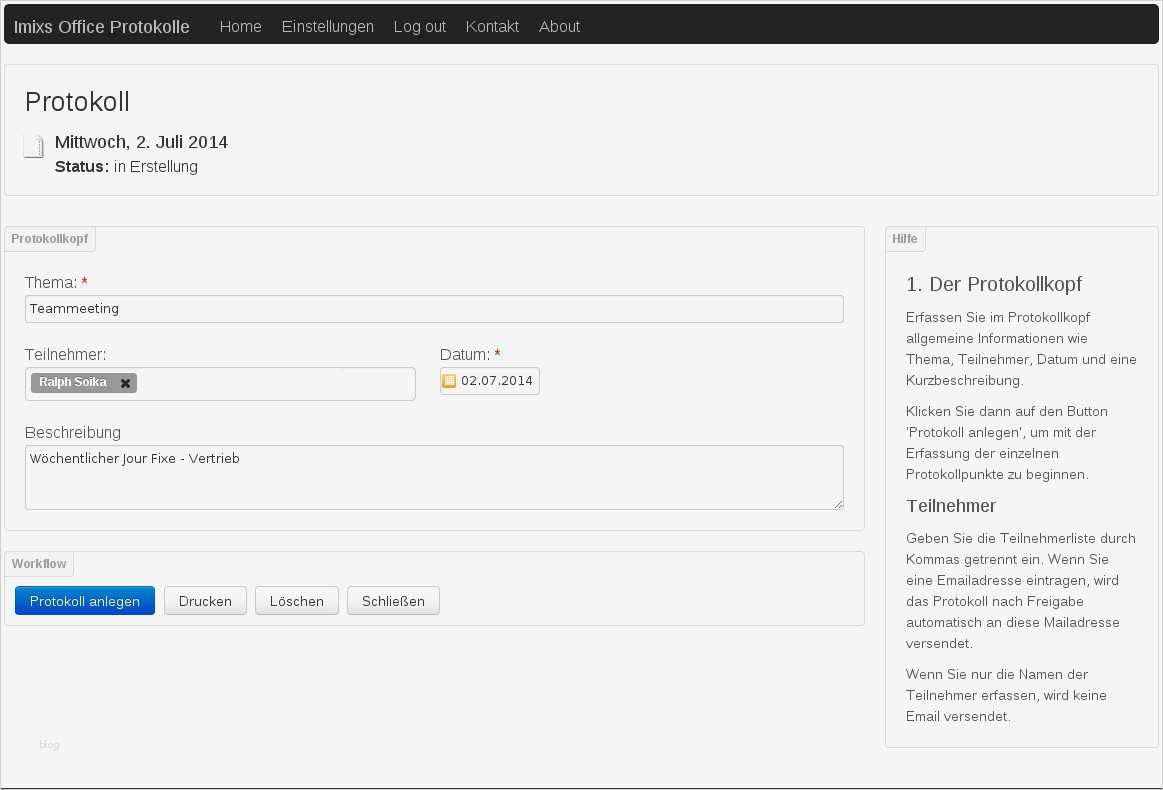Click the Datum field showing 02.07.2014

point(490,381)
